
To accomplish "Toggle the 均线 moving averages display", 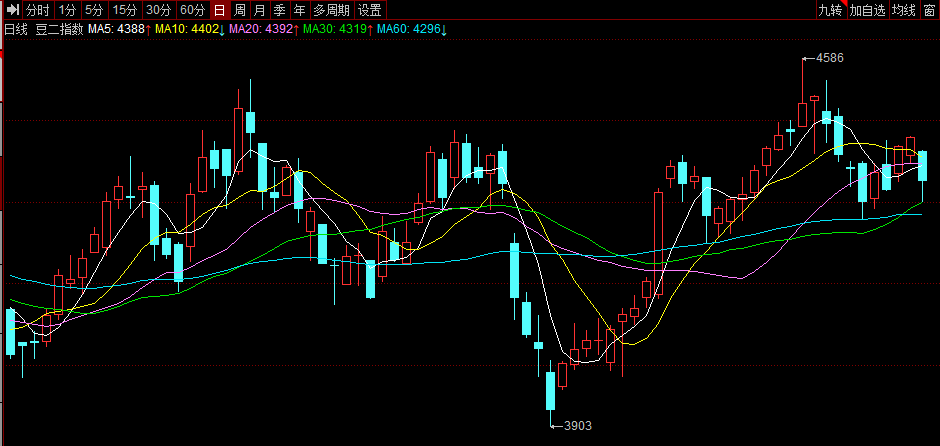I will 903,10.
